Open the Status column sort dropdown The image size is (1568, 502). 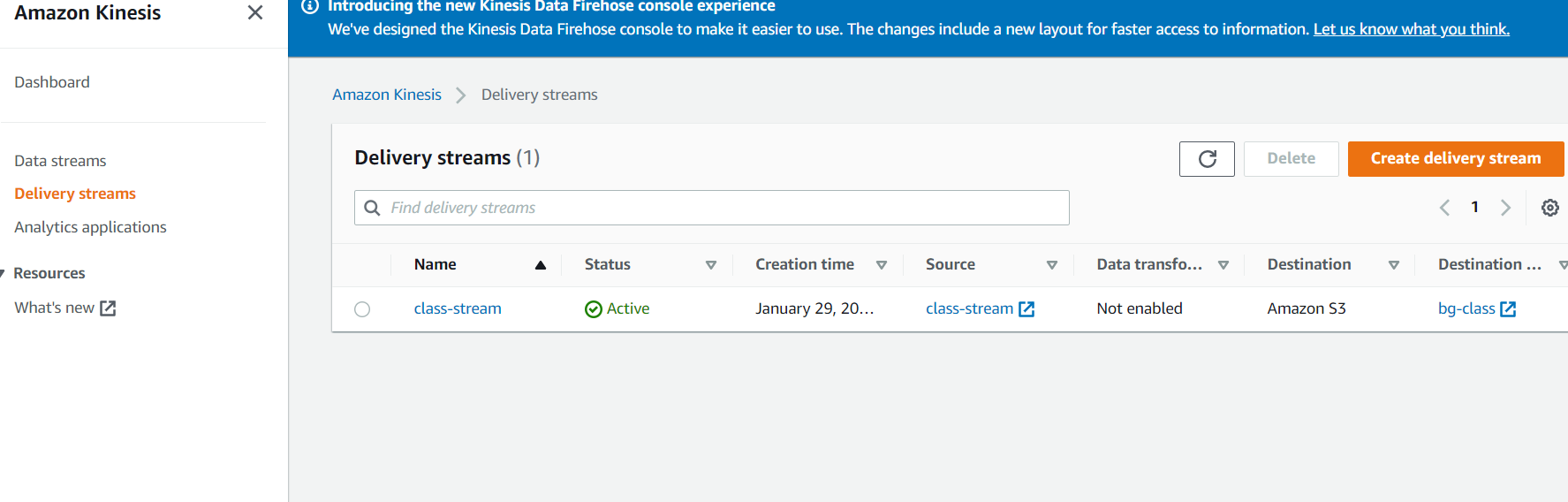[x=711, y=265]
